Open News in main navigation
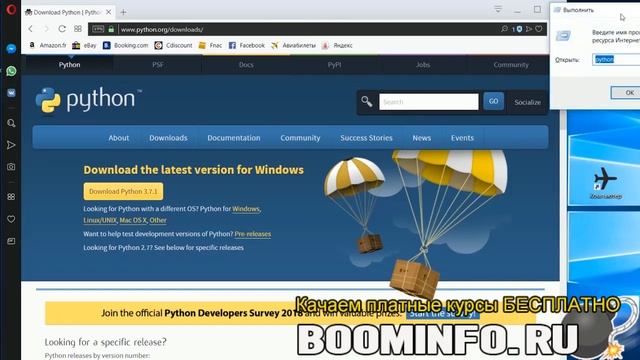The width and height of the screenshot is (640, 360). [422, 138]
